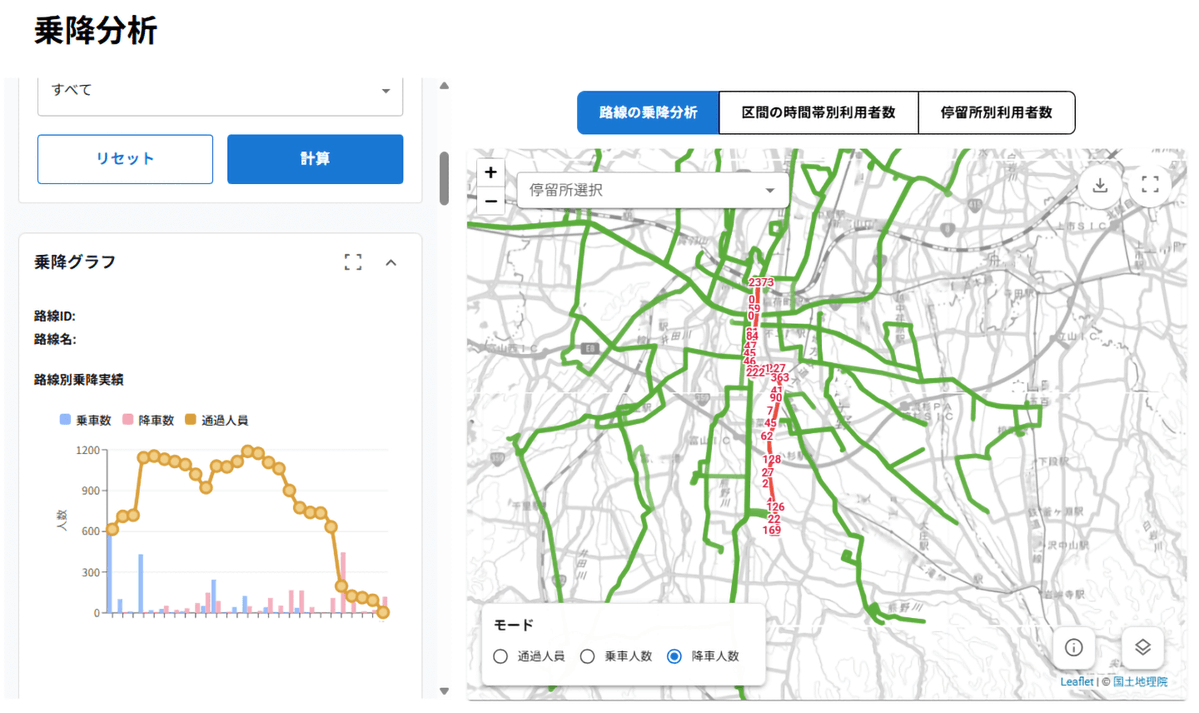1199x713 pixels.
Task: Click the 222 stop label on map
Action: point(755,372)
